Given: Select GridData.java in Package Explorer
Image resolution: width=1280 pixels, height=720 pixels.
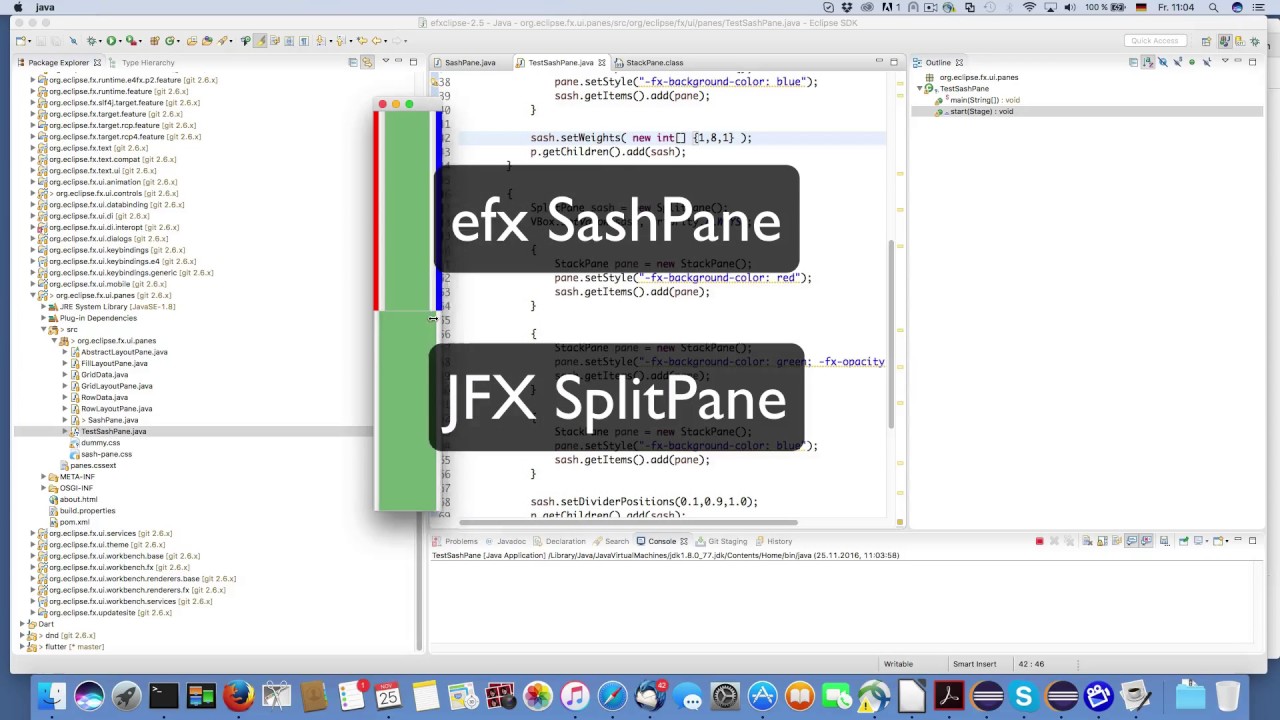Looking at the screenshot, I should pos(104,375).
